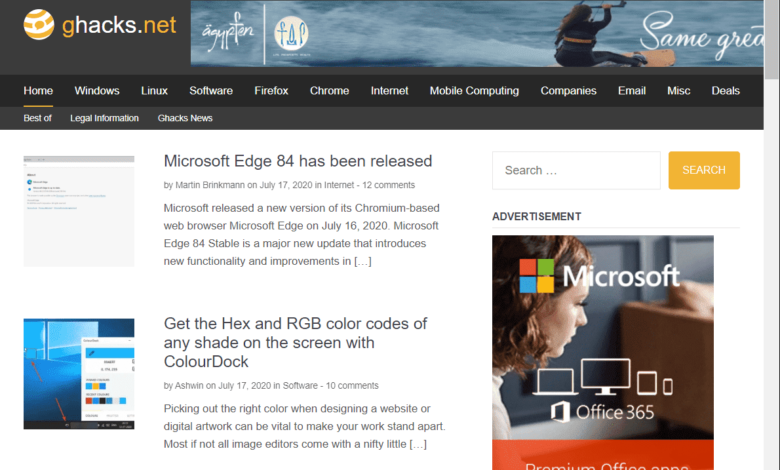
Task: Click the ghacks.net site title text
Action: pyautogui.click(x=119, y=25)
